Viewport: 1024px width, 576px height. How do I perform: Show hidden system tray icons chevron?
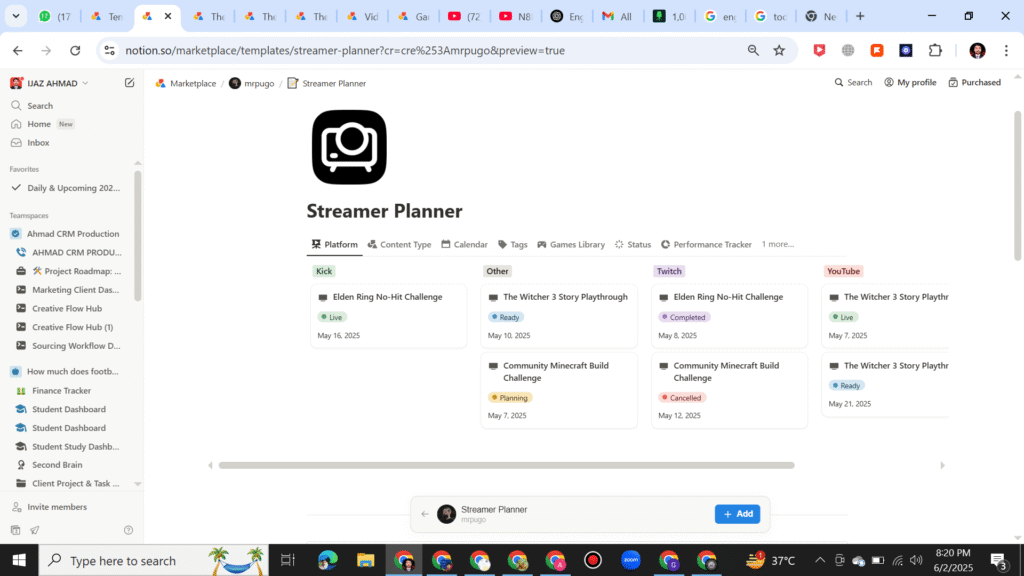(820, 560)
